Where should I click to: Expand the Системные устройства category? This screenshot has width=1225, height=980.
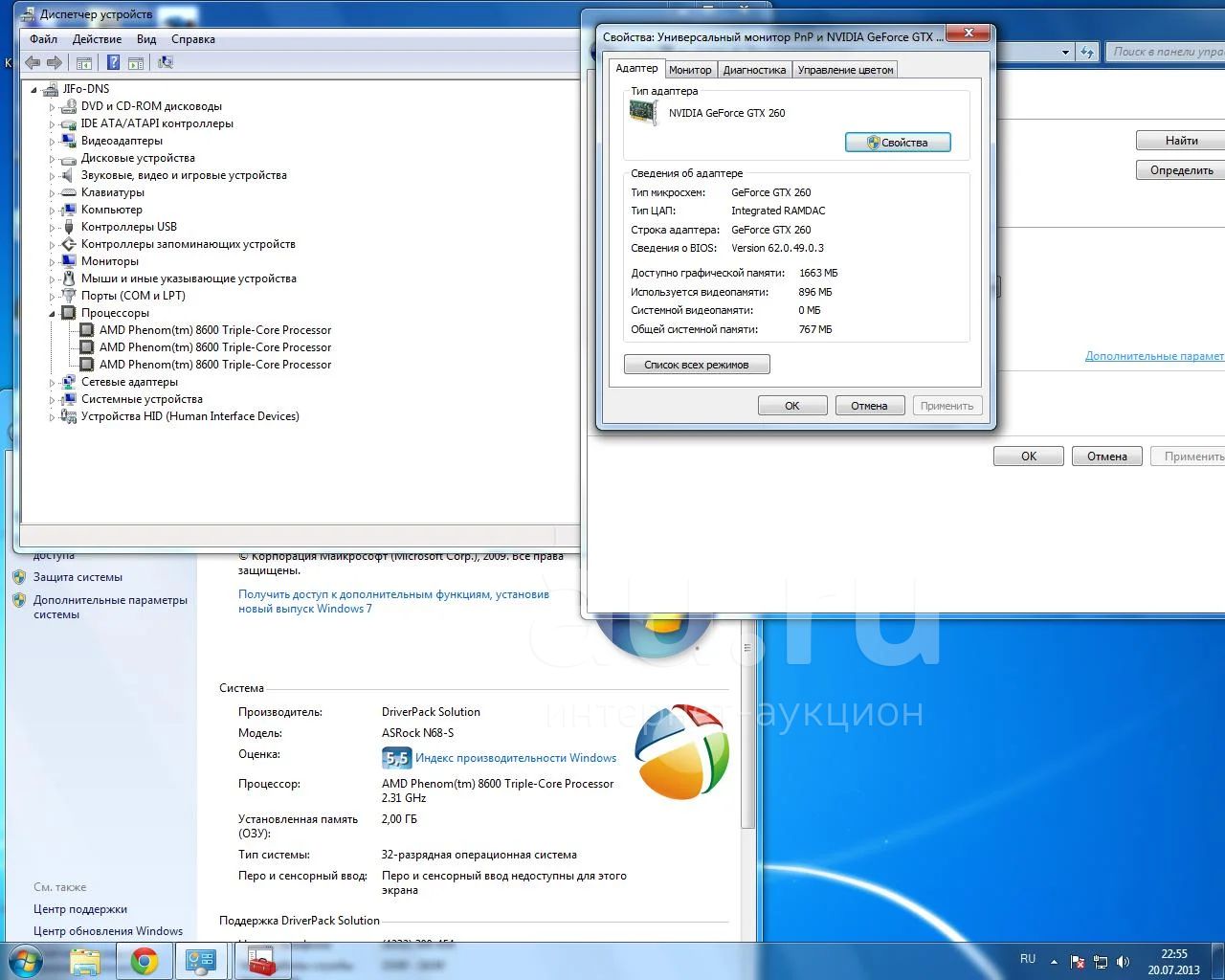tap(53, 399)
